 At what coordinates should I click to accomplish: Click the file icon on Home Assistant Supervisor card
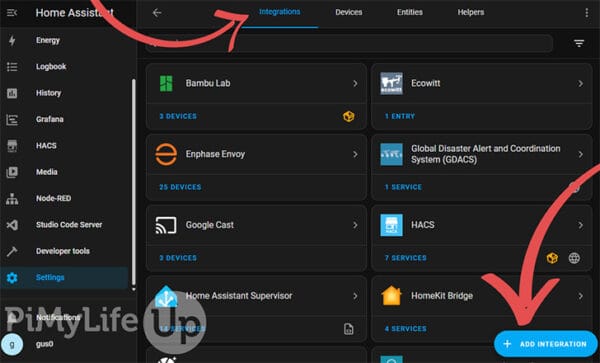349,329
